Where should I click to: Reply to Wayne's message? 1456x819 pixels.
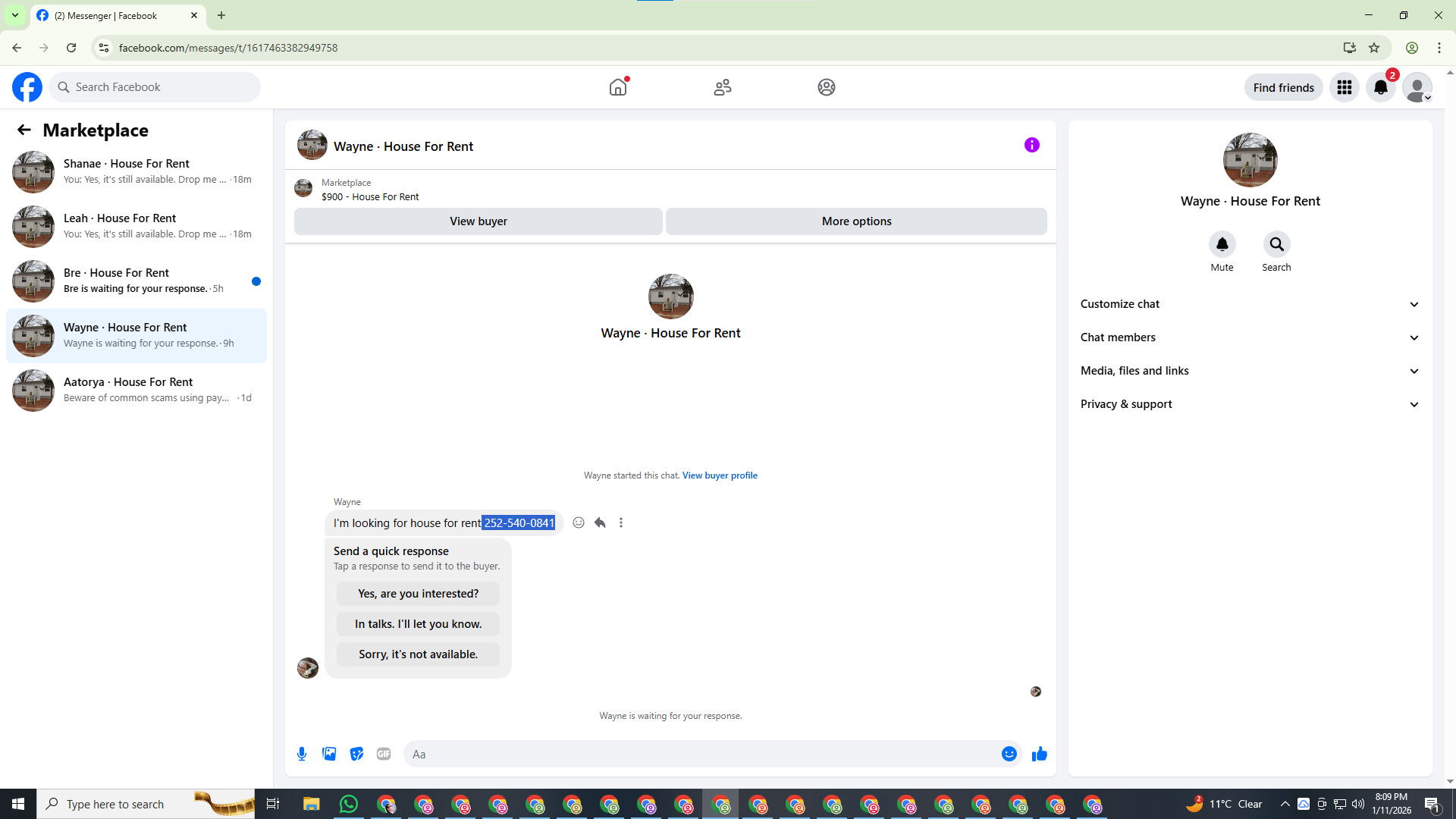coord(600,522)
